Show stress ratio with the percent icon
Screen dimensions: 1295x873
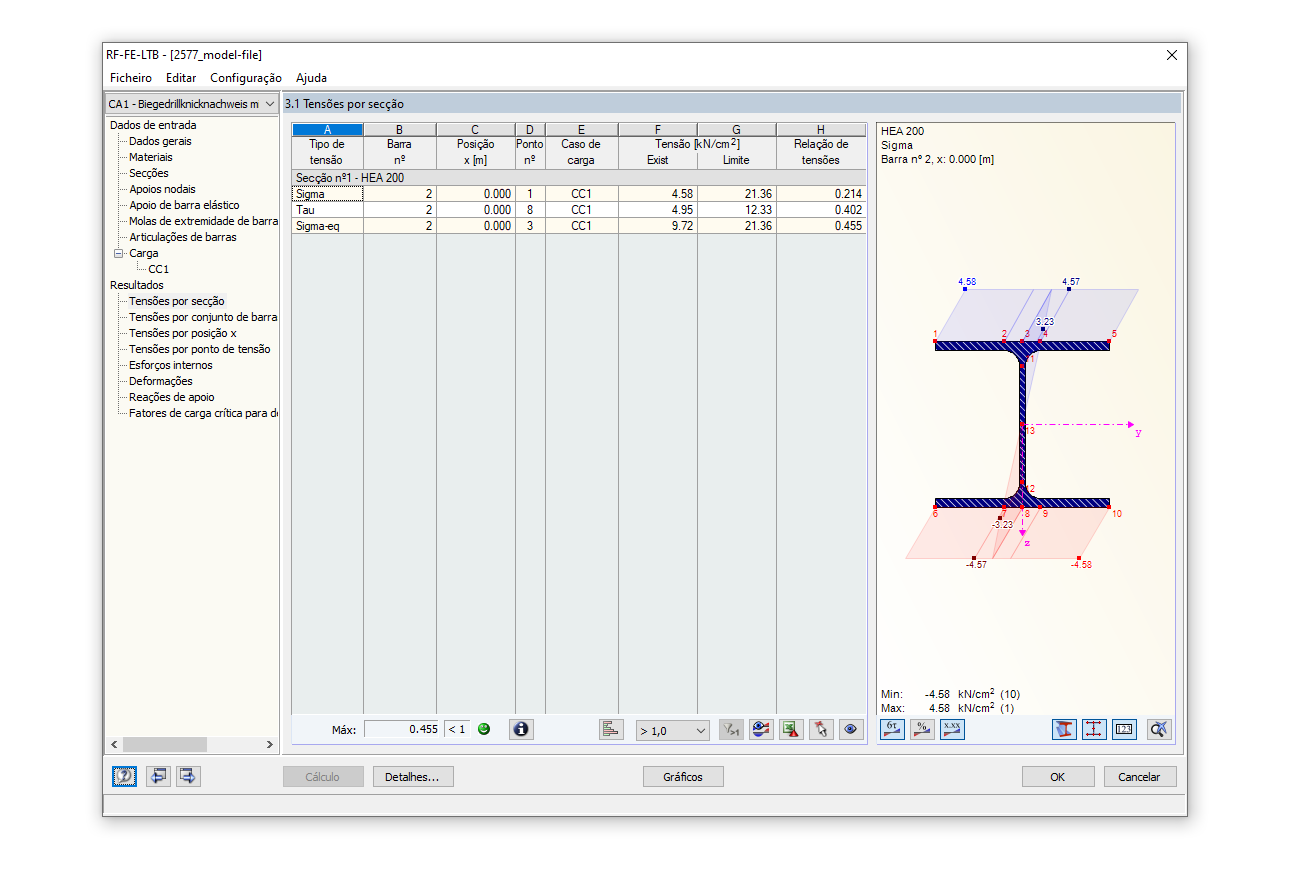tap(922, 729)
